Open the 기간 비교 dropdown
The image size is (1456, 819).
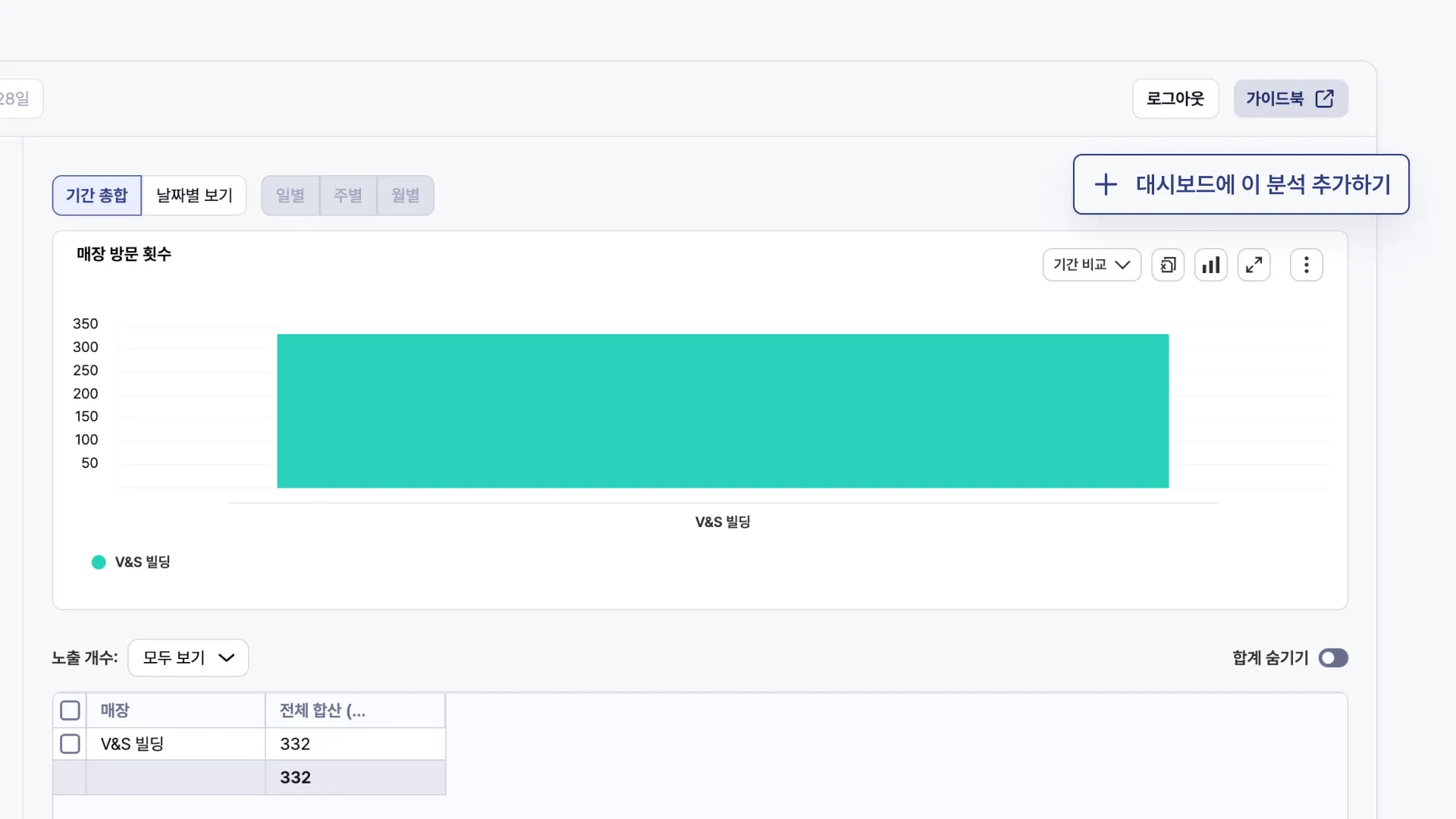(1091, 265)
